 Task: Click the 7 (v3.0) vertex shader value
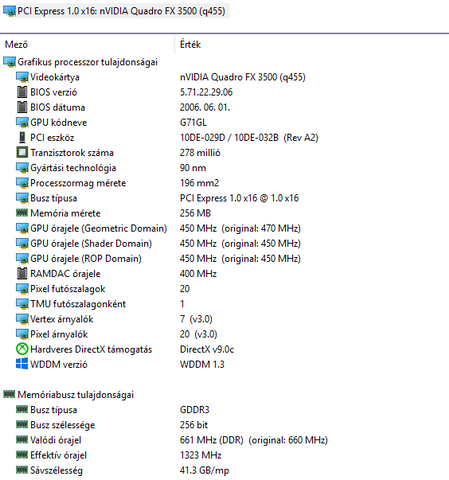196,319
